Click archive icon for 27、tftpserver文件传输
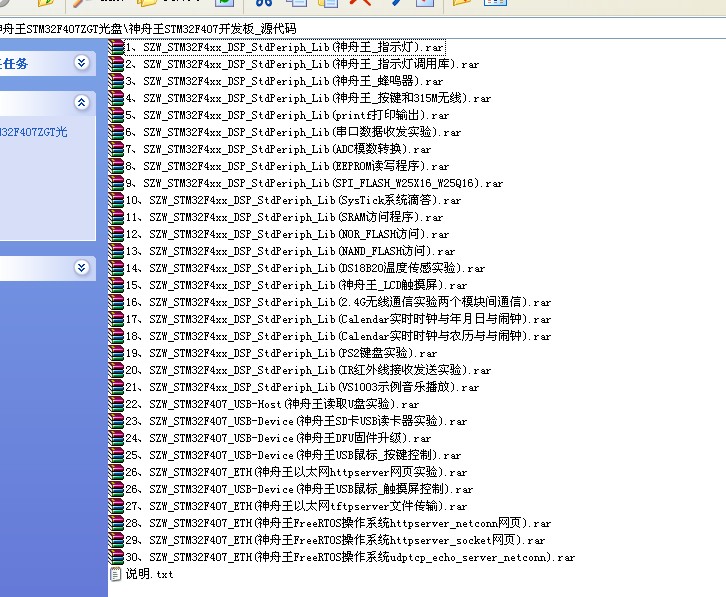 coord(116,506)
